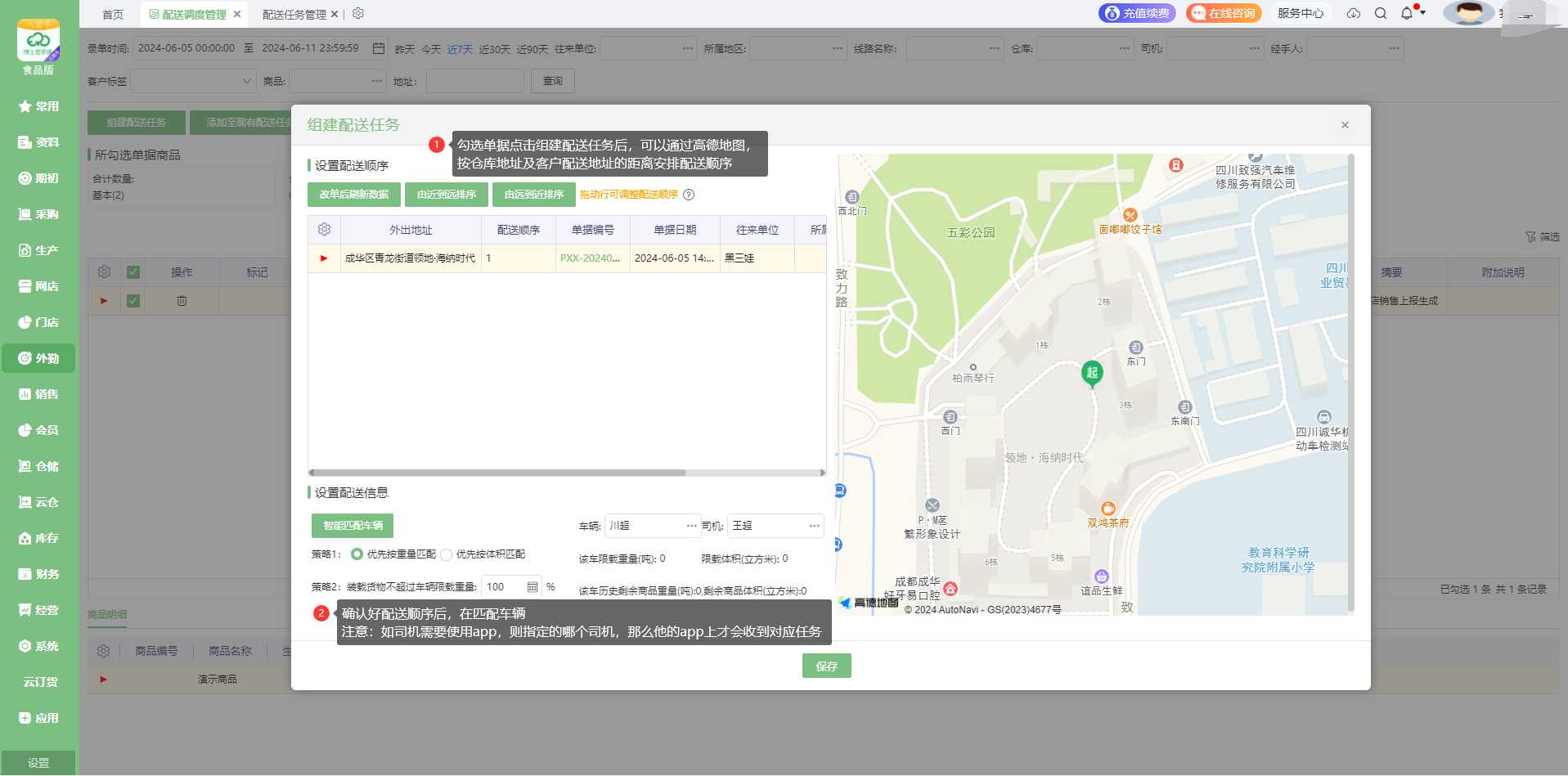Click the map panel vertical scrollbar
The image size is (1568, 776).
click(x=1351, y=383)
